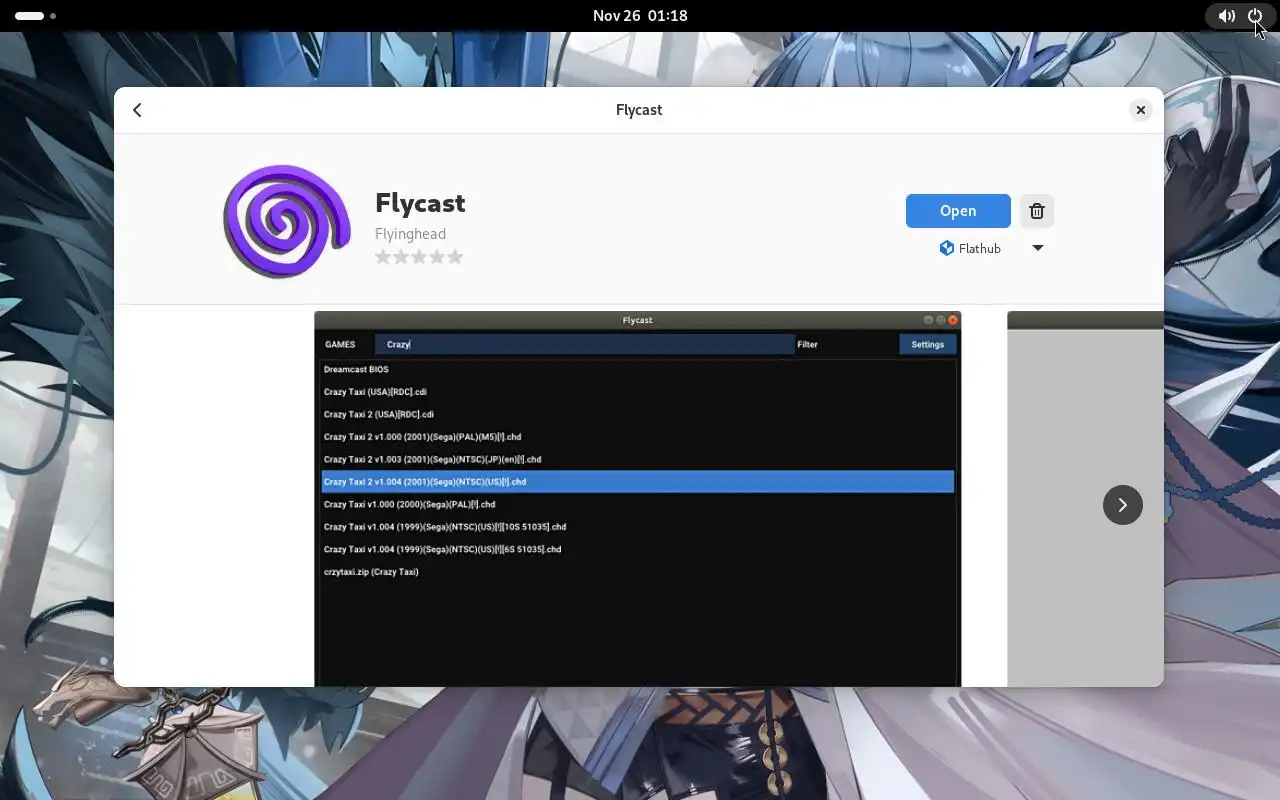This screenshot has width=1280, height=800.
Task: Open the Flycast application
Action: click(958, 211)
